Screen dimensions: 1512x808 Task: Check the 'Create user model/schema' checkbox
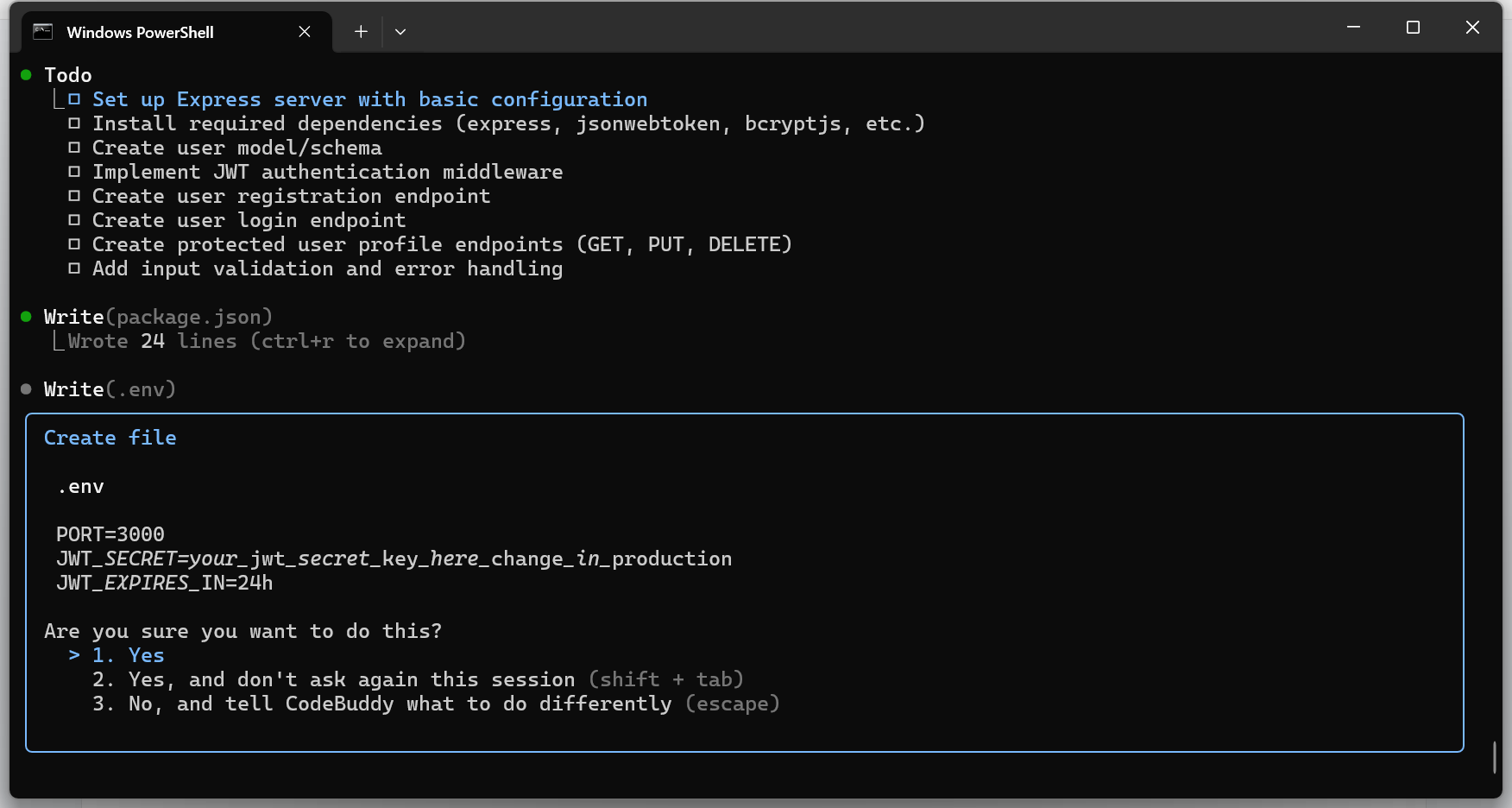coord(74,148)
